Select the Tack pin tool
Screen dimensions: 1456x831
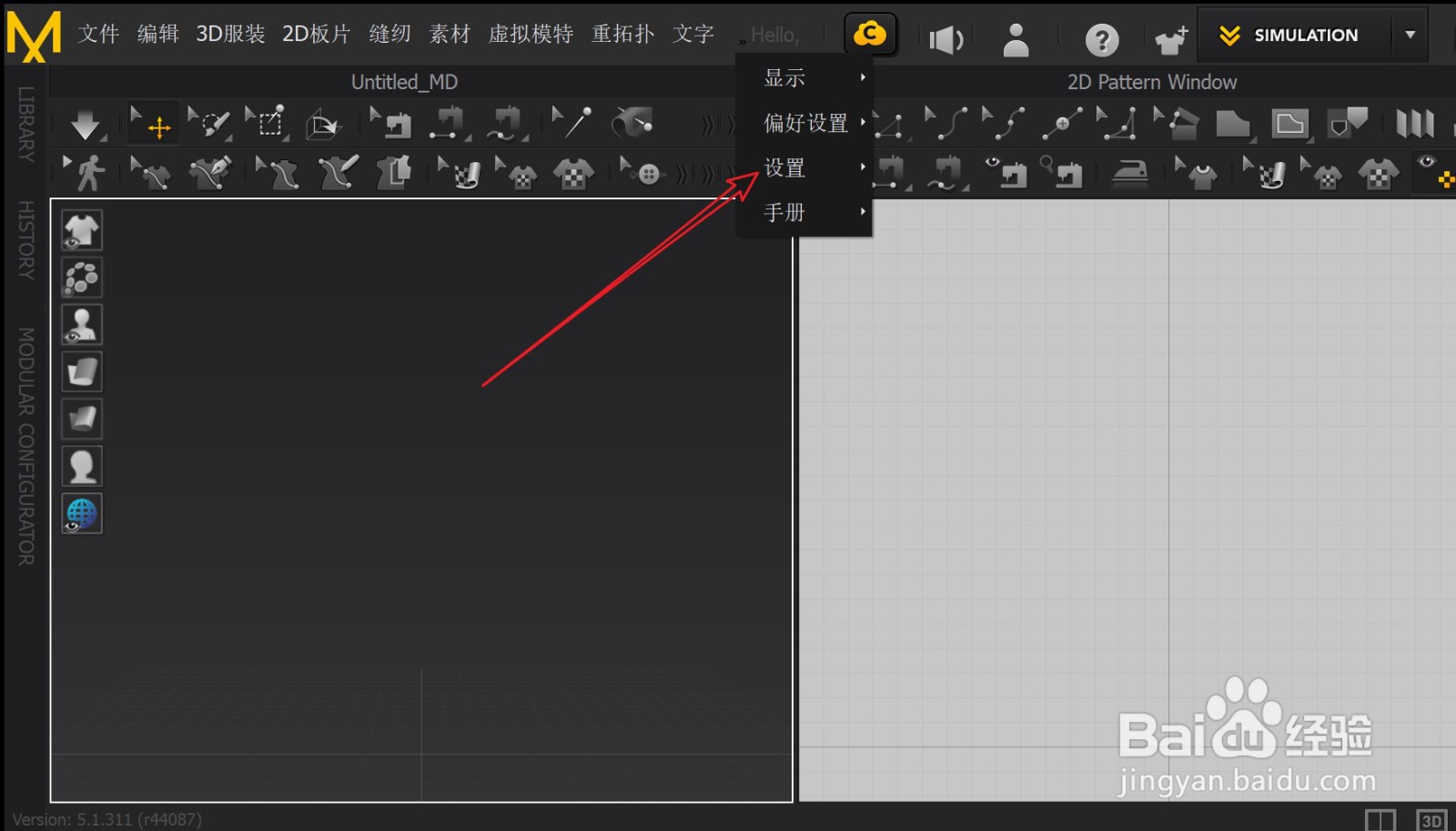(x=573, y=124)
